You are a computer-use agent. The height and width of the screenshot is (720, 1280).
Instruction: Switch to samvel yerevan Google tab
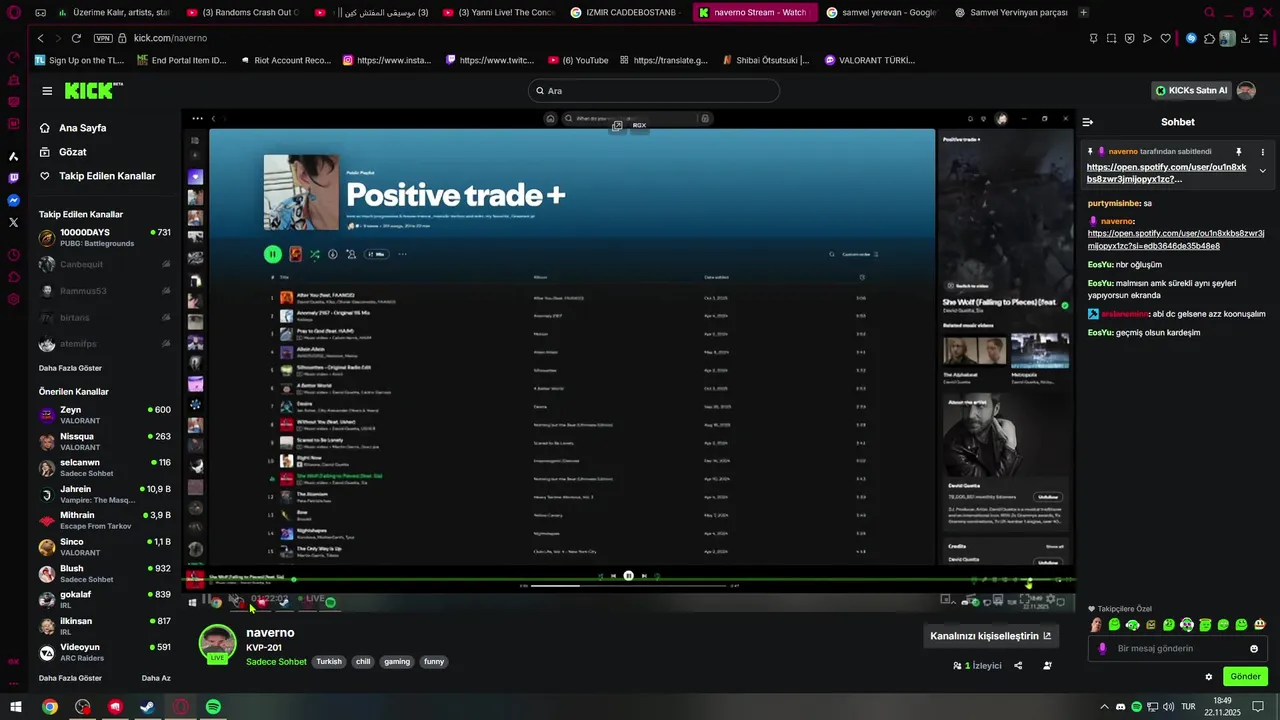[881, 12]
